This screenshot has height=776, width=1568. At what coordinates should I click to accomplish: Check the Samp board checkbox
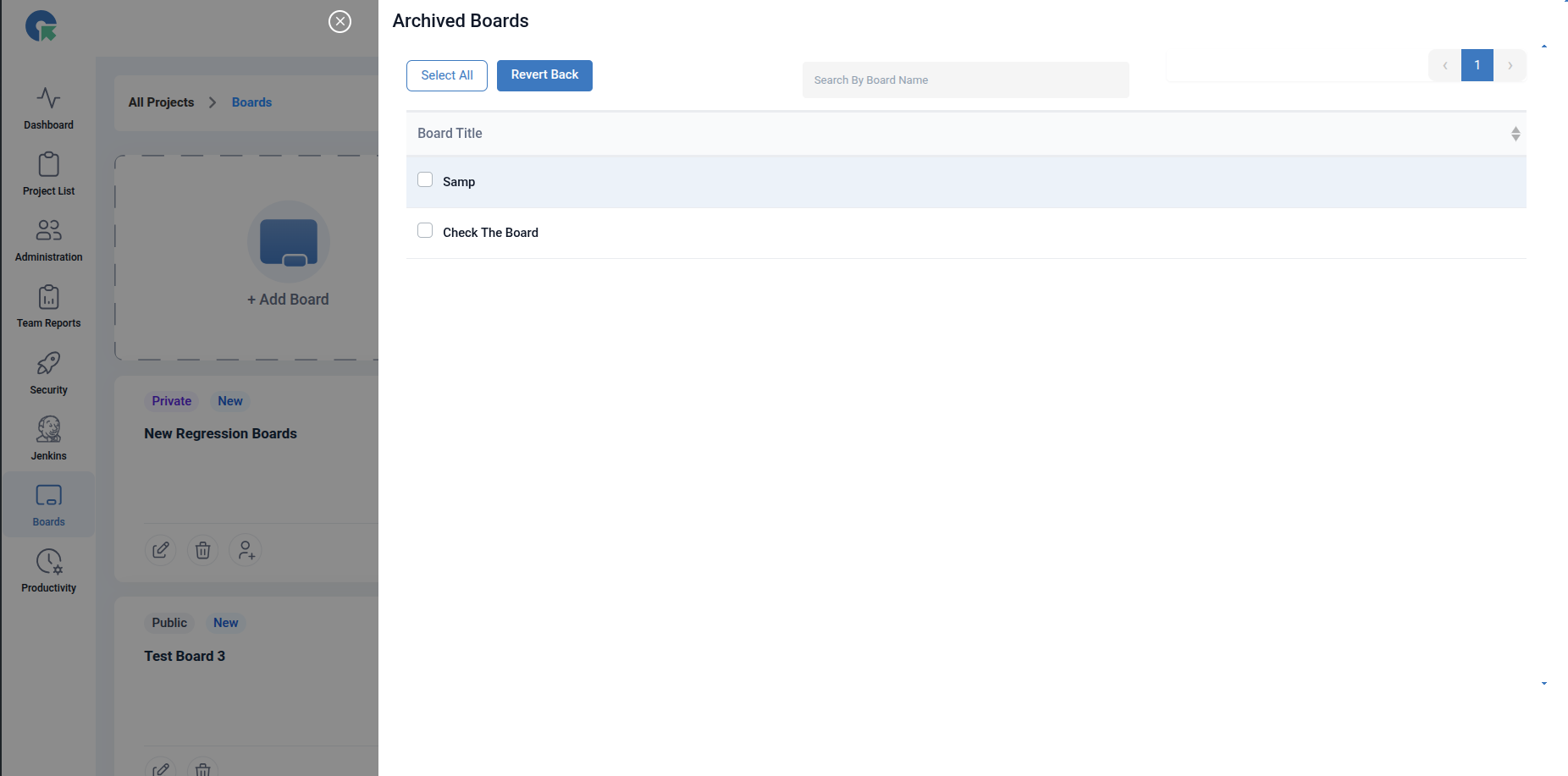(425, 179)
